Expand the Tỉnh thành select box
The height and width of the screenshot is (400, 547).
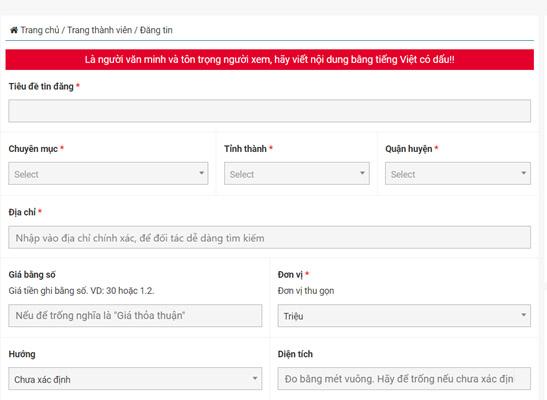(x=297, y=173)
